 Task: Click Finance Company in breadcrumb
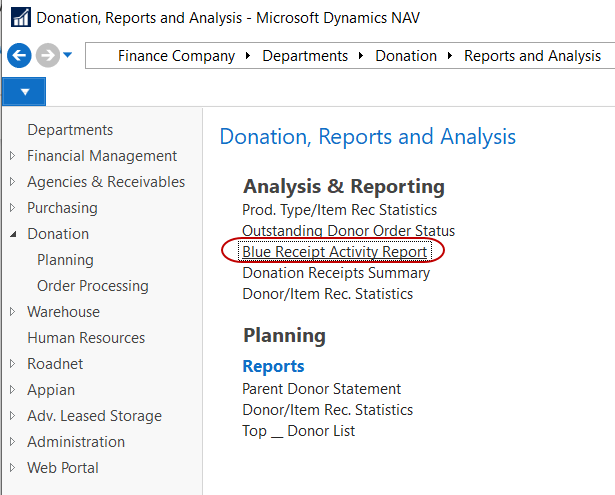(x=176, y=56)
